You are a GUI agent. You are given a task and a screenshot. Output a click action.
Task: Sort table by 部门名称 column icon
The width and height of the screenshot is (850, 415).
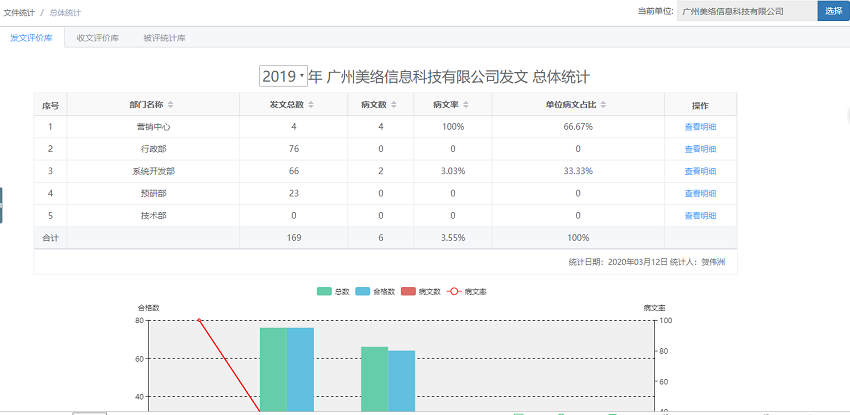[x=171, y=105]
